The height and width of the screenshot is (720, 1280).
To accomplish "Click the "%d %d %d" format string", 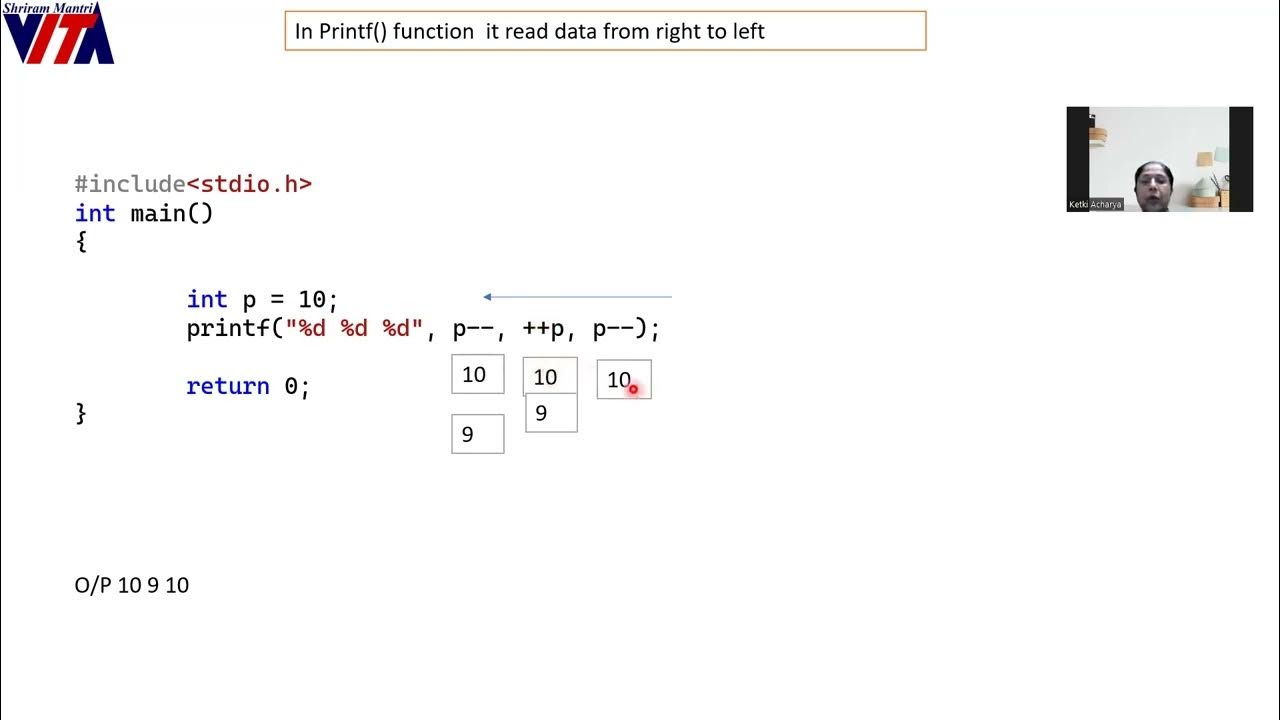I will pyautogui.click(x=355, y=328).
